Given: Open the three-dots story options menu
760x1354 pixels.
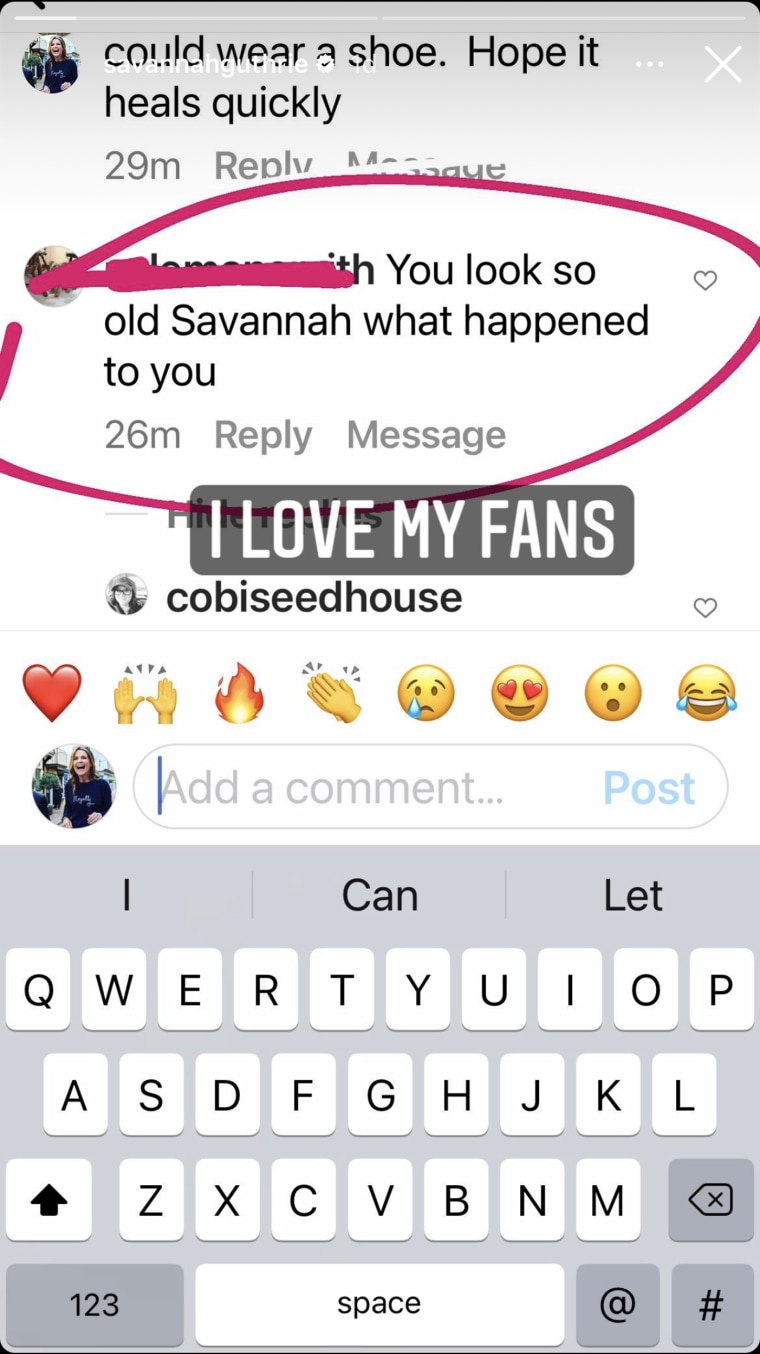Looking at the screenshot, I should click(649, 64).
